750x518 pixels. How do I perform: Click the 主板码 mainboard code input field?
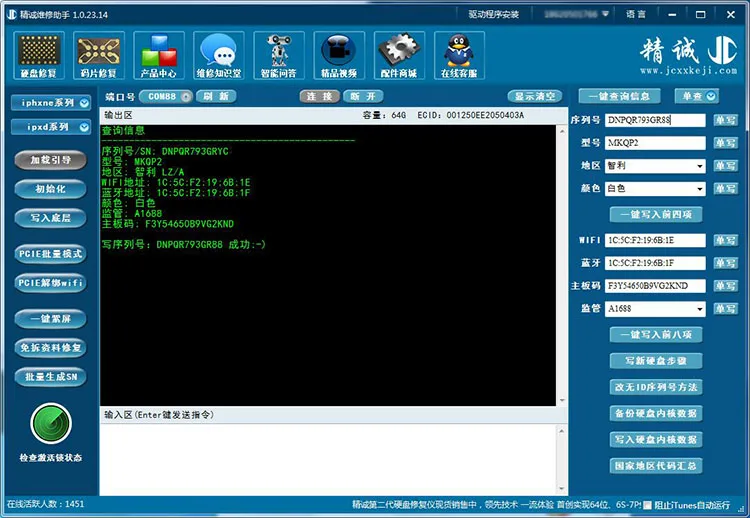tap(655, 286)
